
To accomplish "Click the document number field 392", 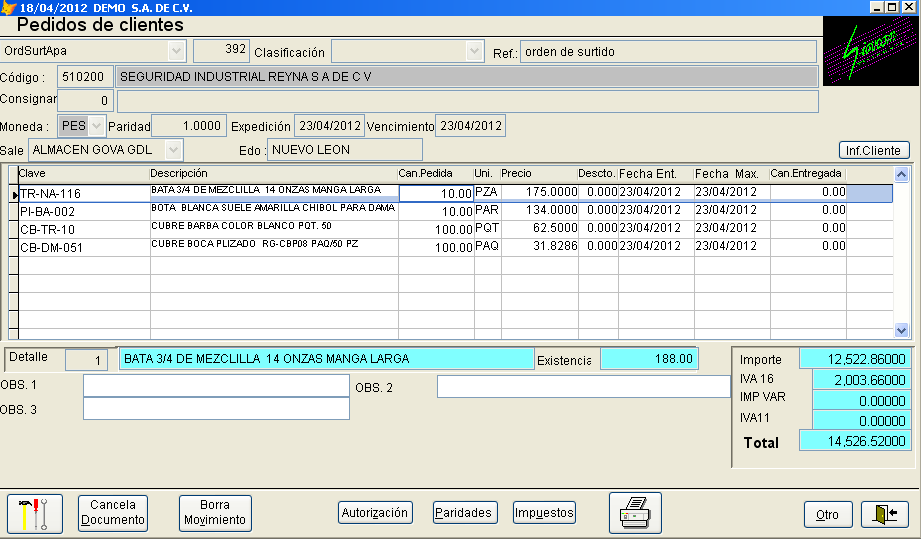I will 221,50.
